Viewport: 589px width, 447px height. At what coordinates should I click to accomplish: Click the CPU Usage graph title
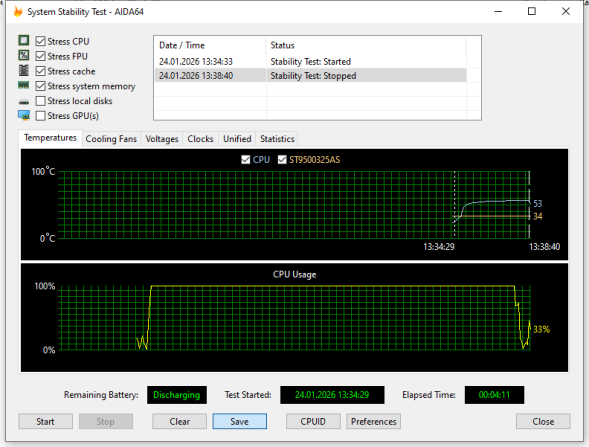[294, 275]
